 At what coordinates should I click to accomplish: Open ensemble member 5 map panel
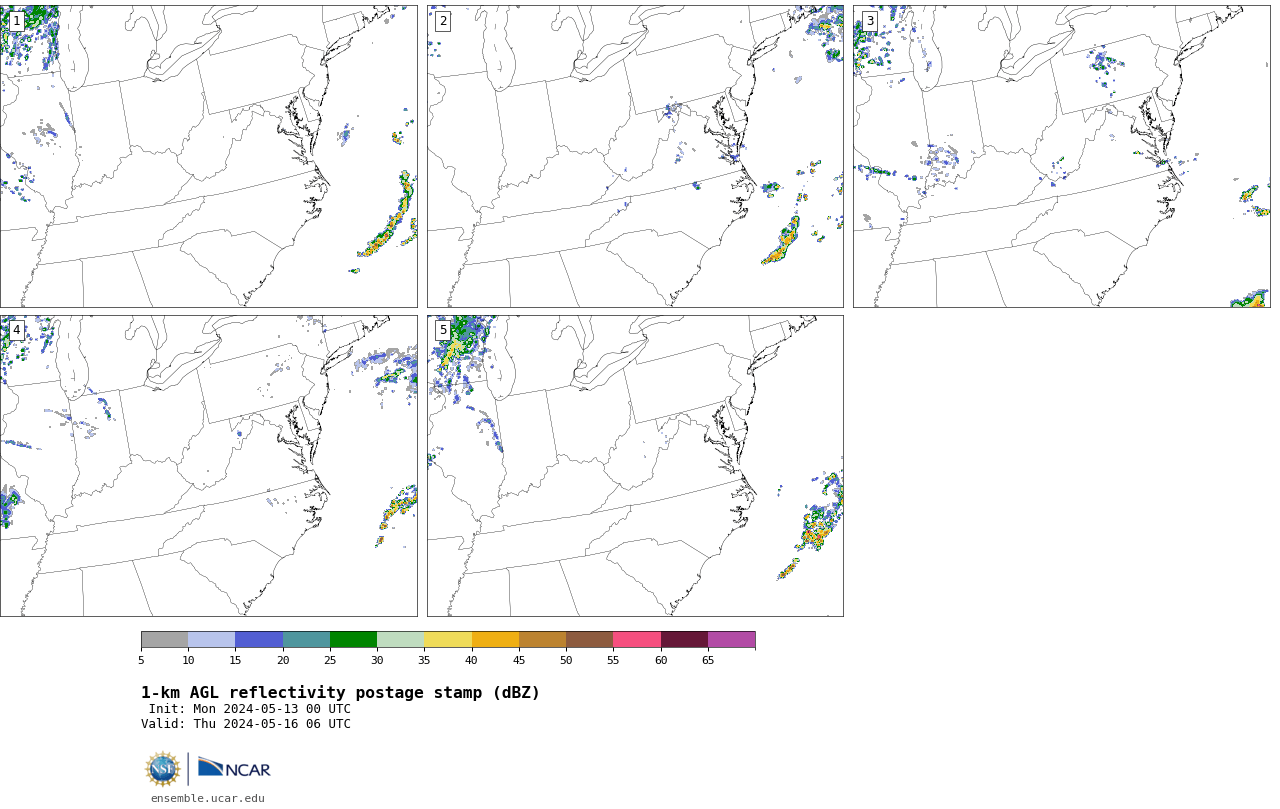click(x=635, y=466)
